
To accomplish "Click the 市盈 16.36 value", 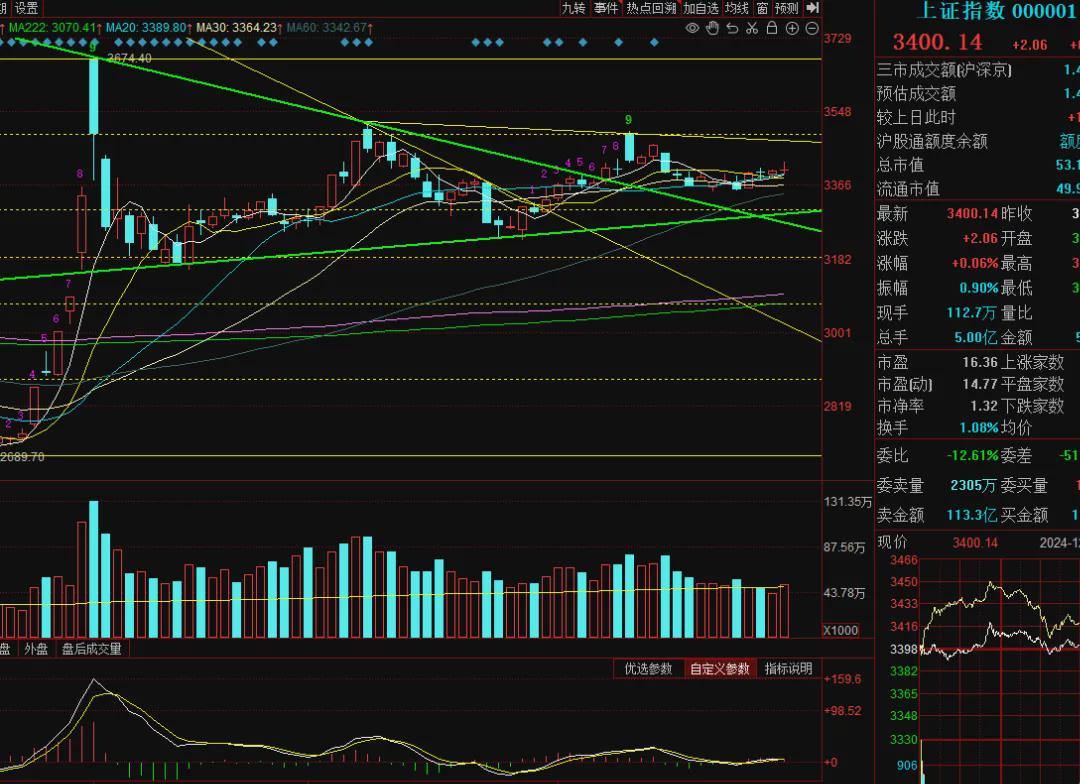I will coord(979,362).
